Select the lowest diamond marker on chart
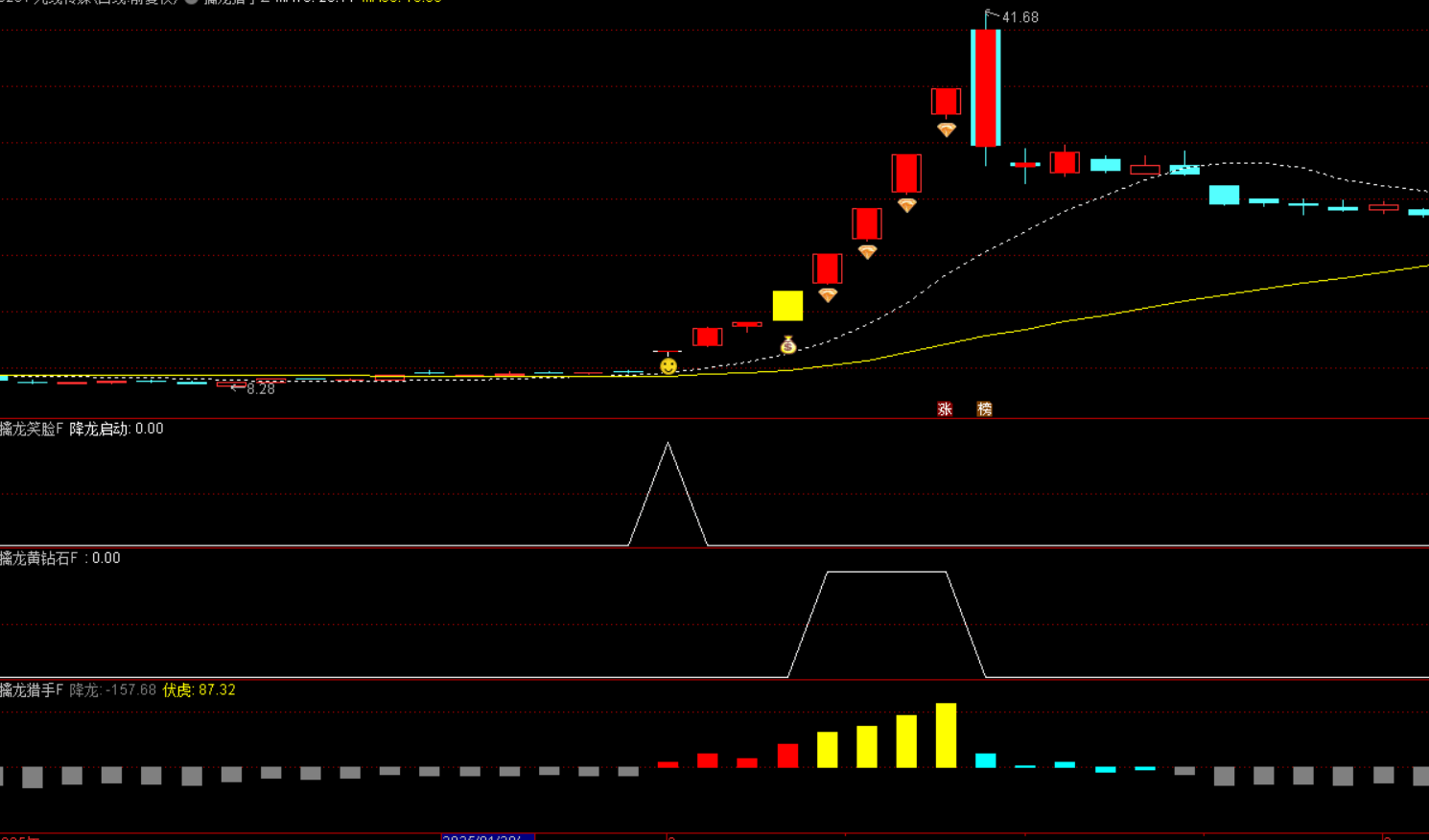1429x840 pixels. (828, 295)
